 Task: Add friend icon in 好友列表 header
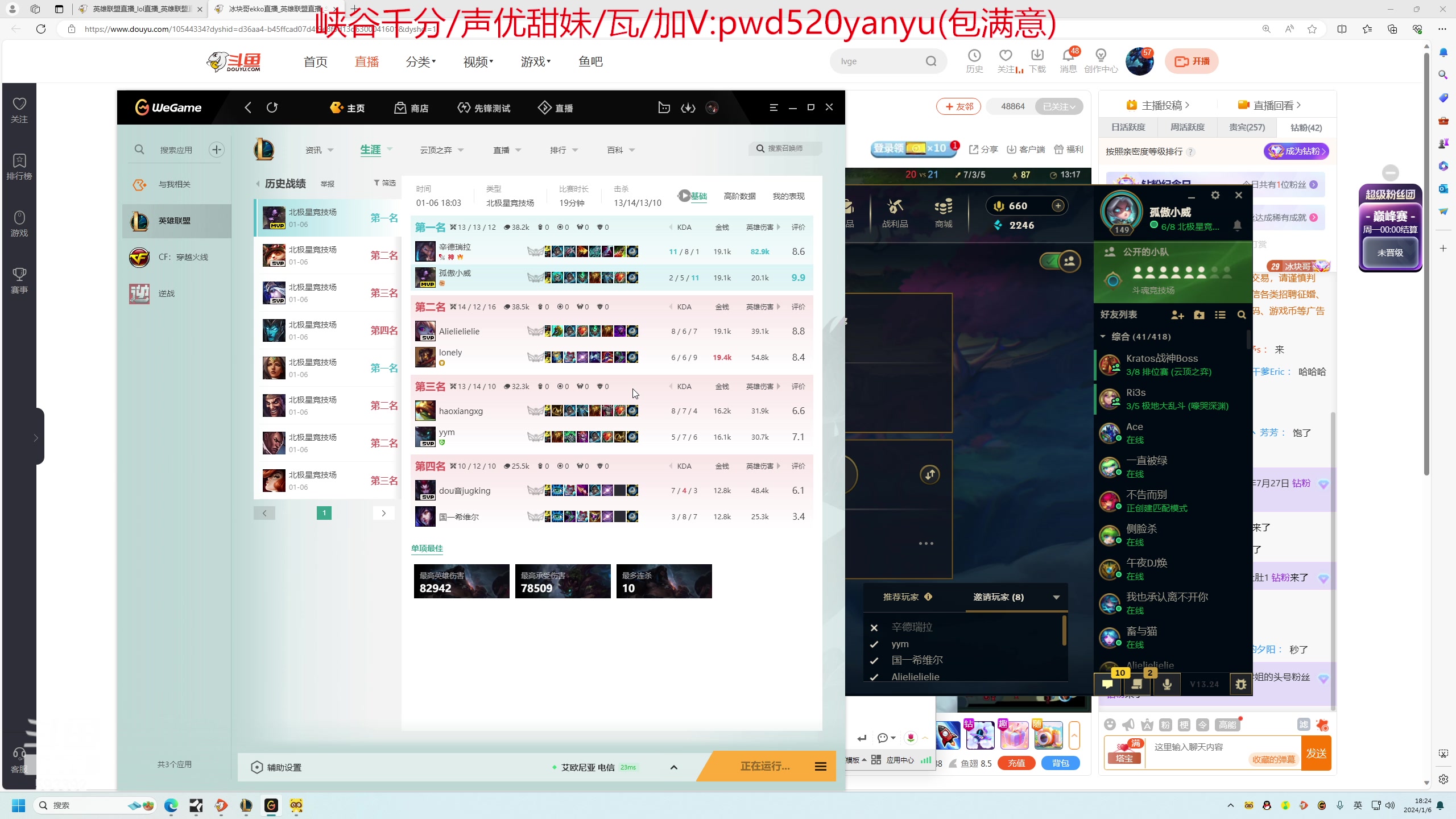click(x=1177, y=315)
